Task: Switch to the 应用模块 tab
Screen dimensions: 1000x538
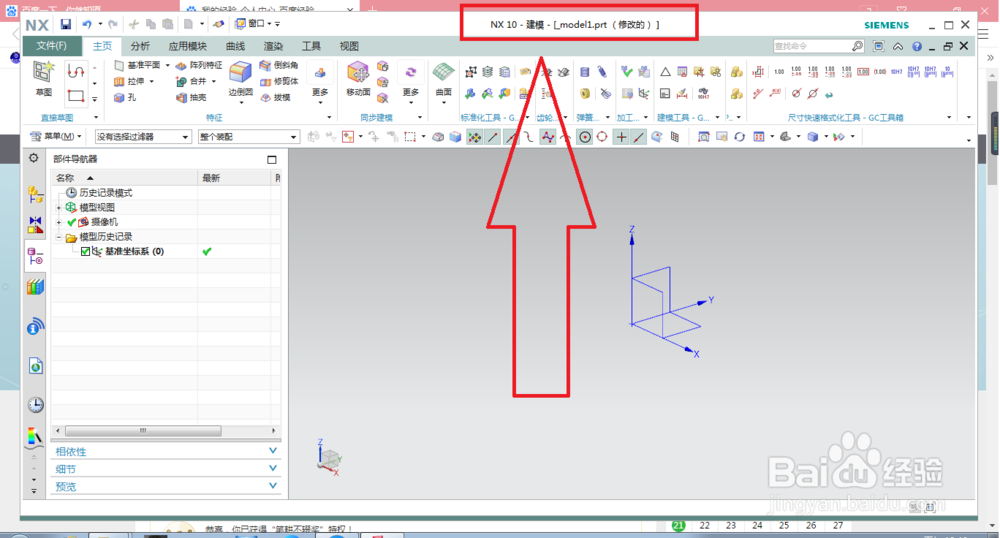Action: pyautogui.click(x=188, y=46)
